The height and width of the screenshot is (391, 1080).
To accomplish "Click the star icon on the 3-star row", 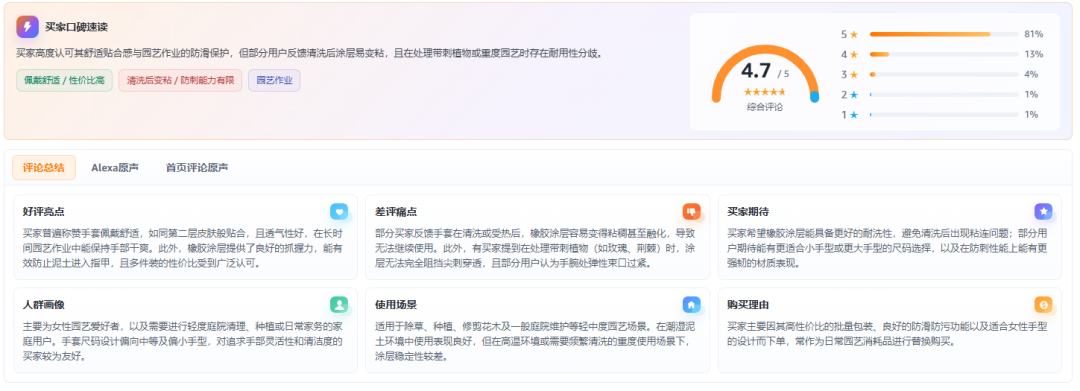I will click(854, 74).
